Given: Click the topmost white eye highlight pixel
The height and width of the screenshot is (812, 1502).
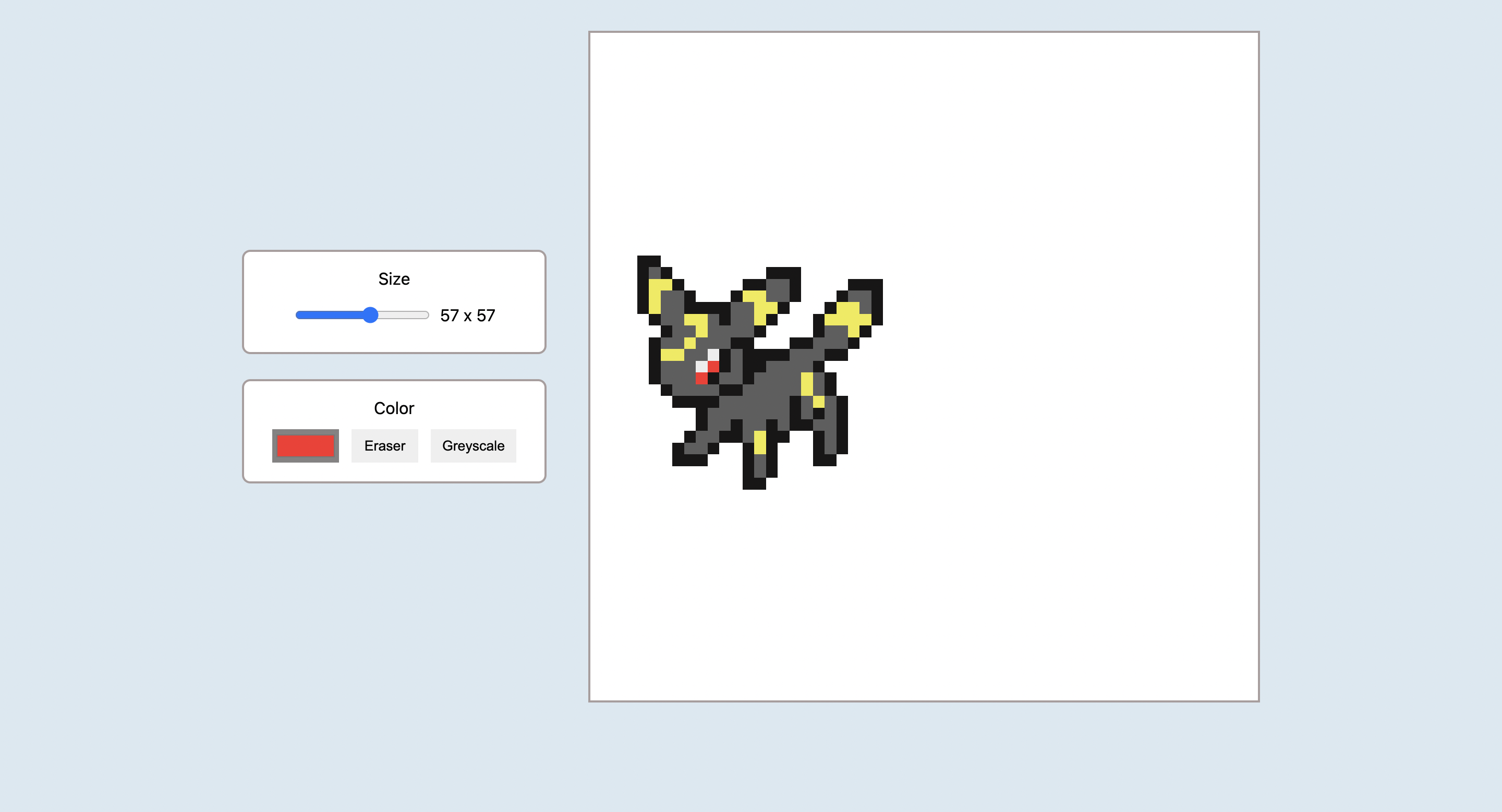Looking at the screenshot, I should point(713,355).
